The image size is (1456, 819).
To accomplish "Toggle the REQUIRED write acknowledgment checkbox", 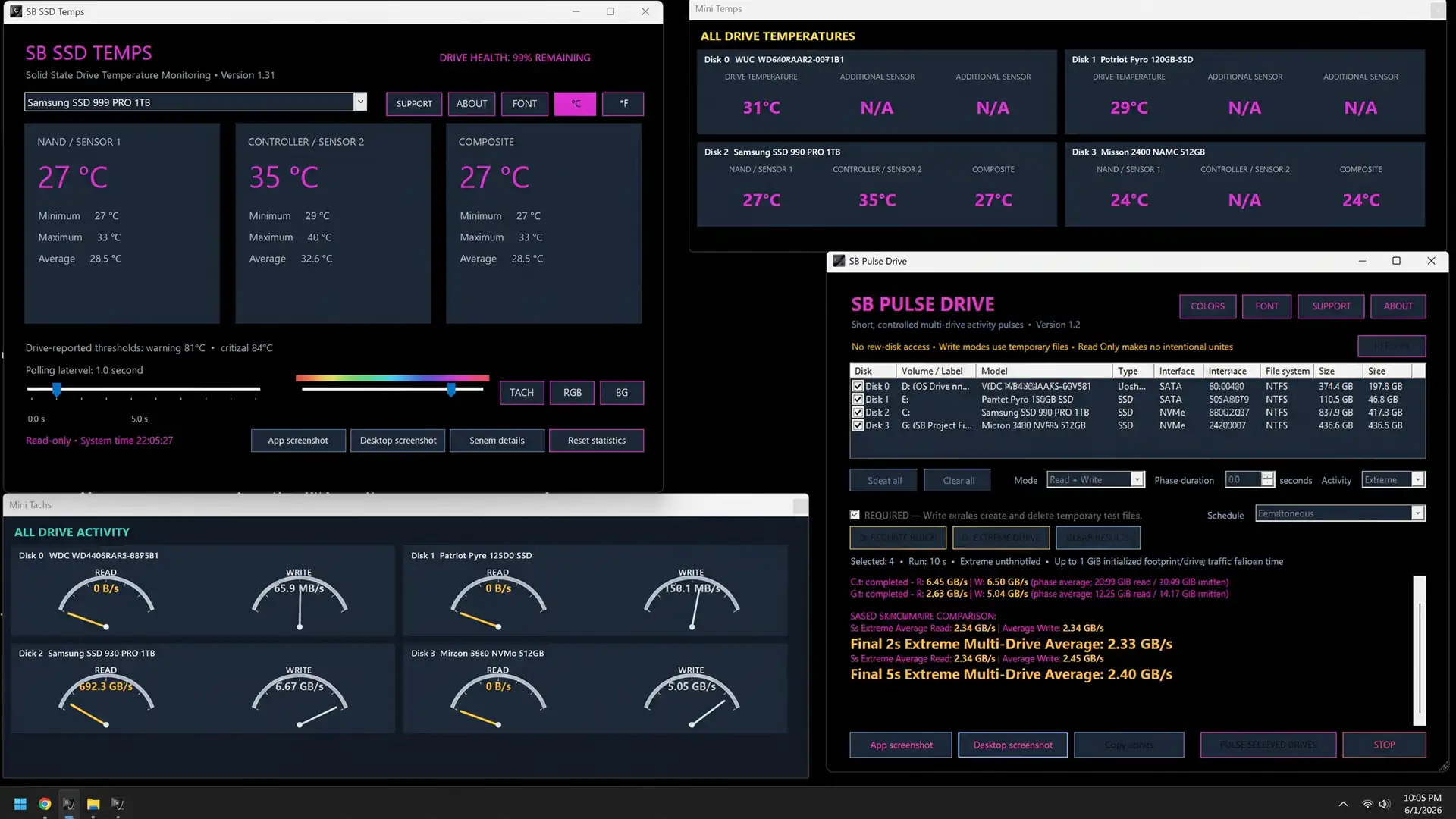I will coord(855,515).
